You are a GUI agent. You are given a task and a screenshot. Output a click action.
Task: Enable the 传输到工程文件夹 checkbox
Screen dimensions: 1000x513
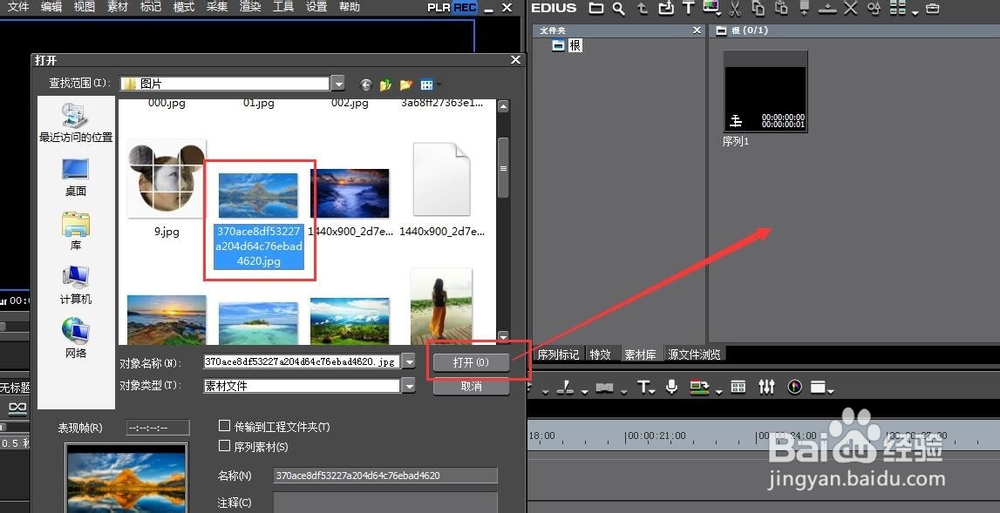[224, 426]
